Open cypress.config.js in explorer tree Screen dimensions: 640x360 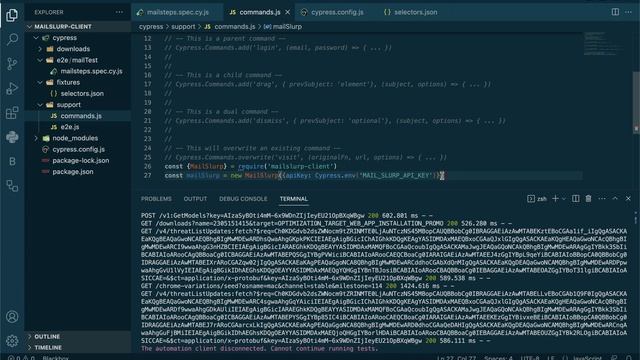[78, 149]
